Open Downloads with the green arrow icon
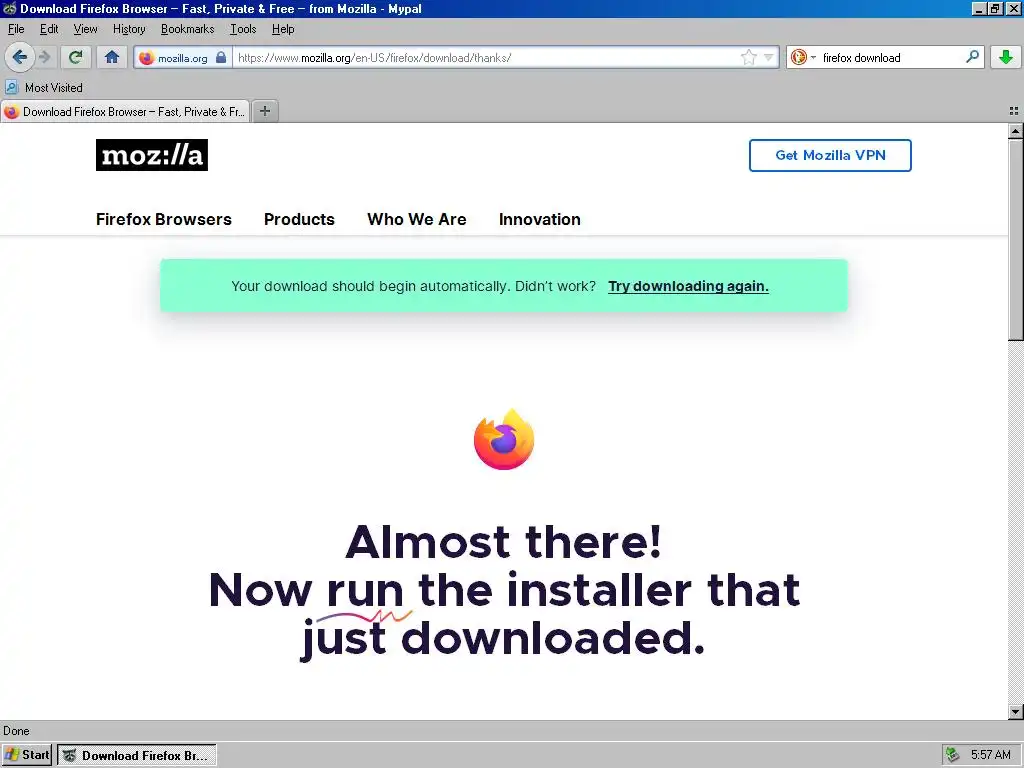 pos(1006,57)
